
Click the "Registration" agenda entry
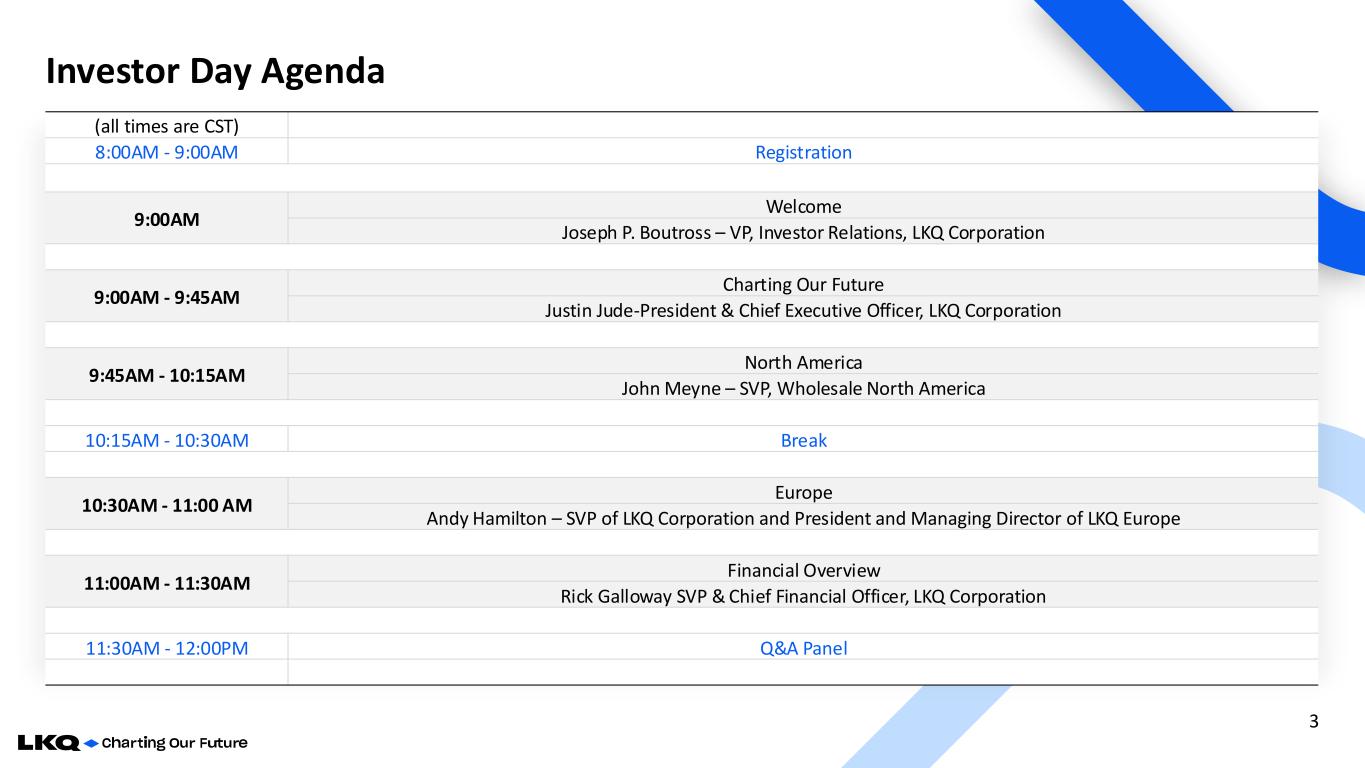803,152
